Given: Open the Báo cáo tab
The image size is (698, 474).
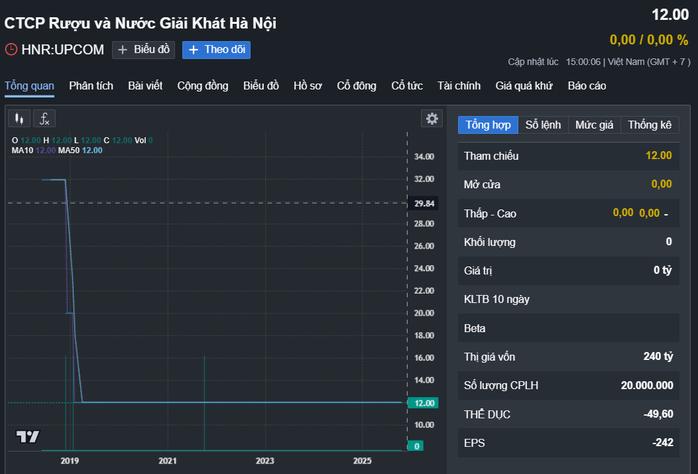Looking at the screenshot, I should pyautogui.click(x=587, y=86).
